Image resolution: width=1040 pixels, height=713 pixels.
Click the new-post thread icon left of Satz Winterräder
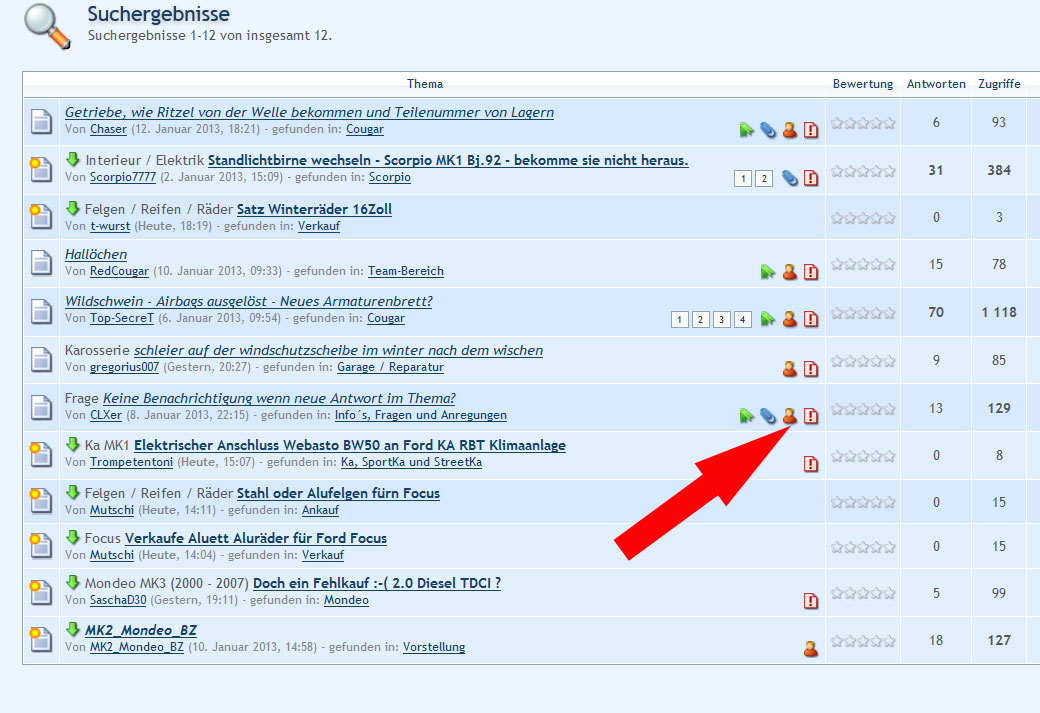(x=41, y=216)
